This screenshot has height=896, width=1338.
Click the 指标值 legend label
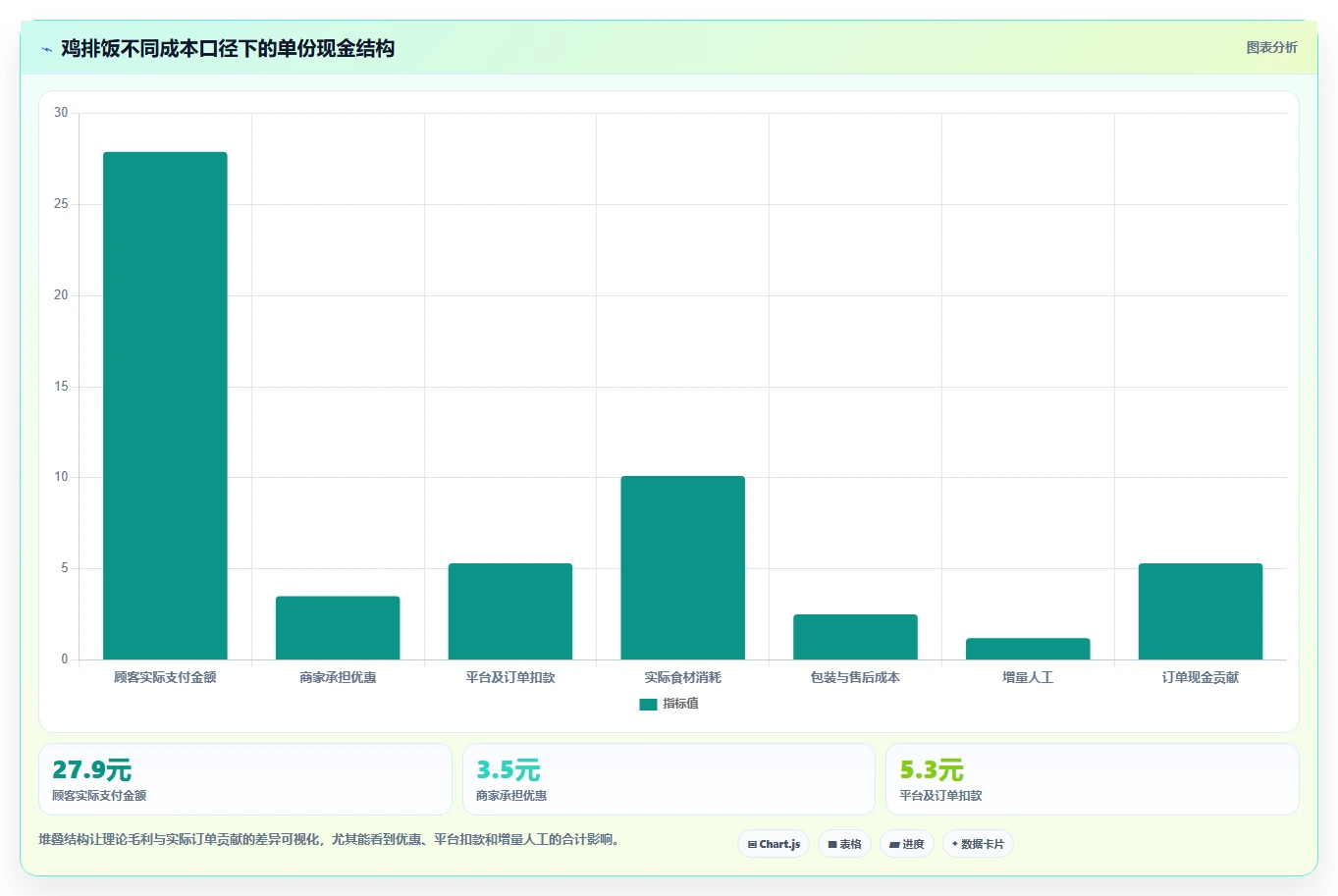[680, 704]
